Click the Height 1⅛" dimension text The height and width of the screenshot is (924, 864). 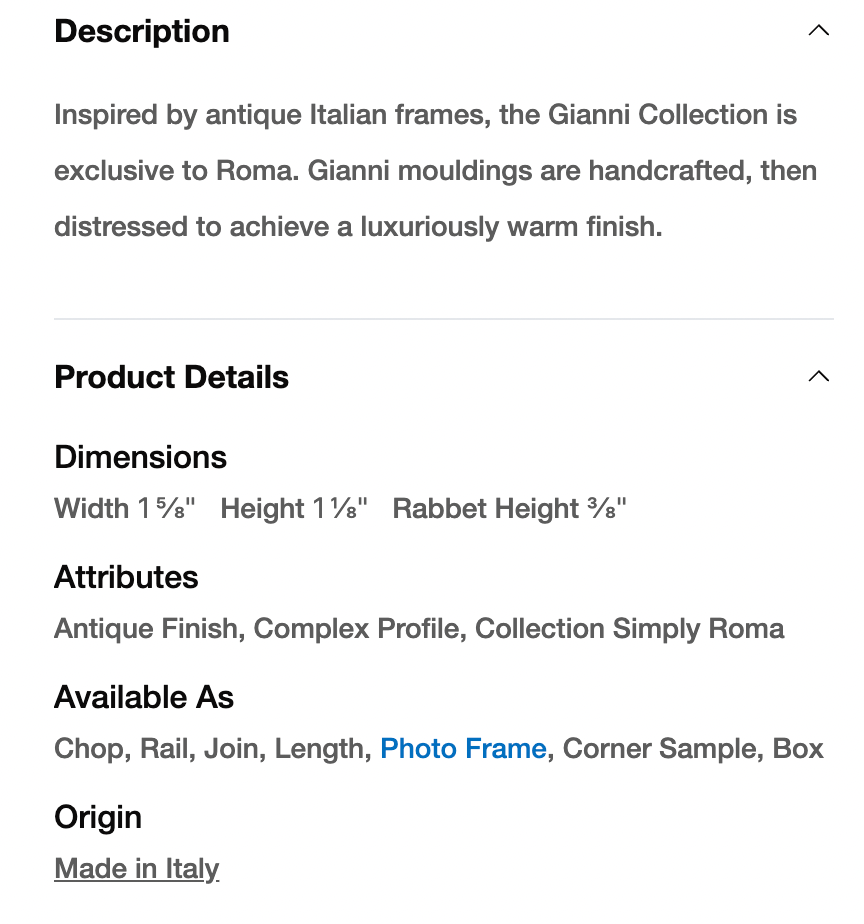294,508
